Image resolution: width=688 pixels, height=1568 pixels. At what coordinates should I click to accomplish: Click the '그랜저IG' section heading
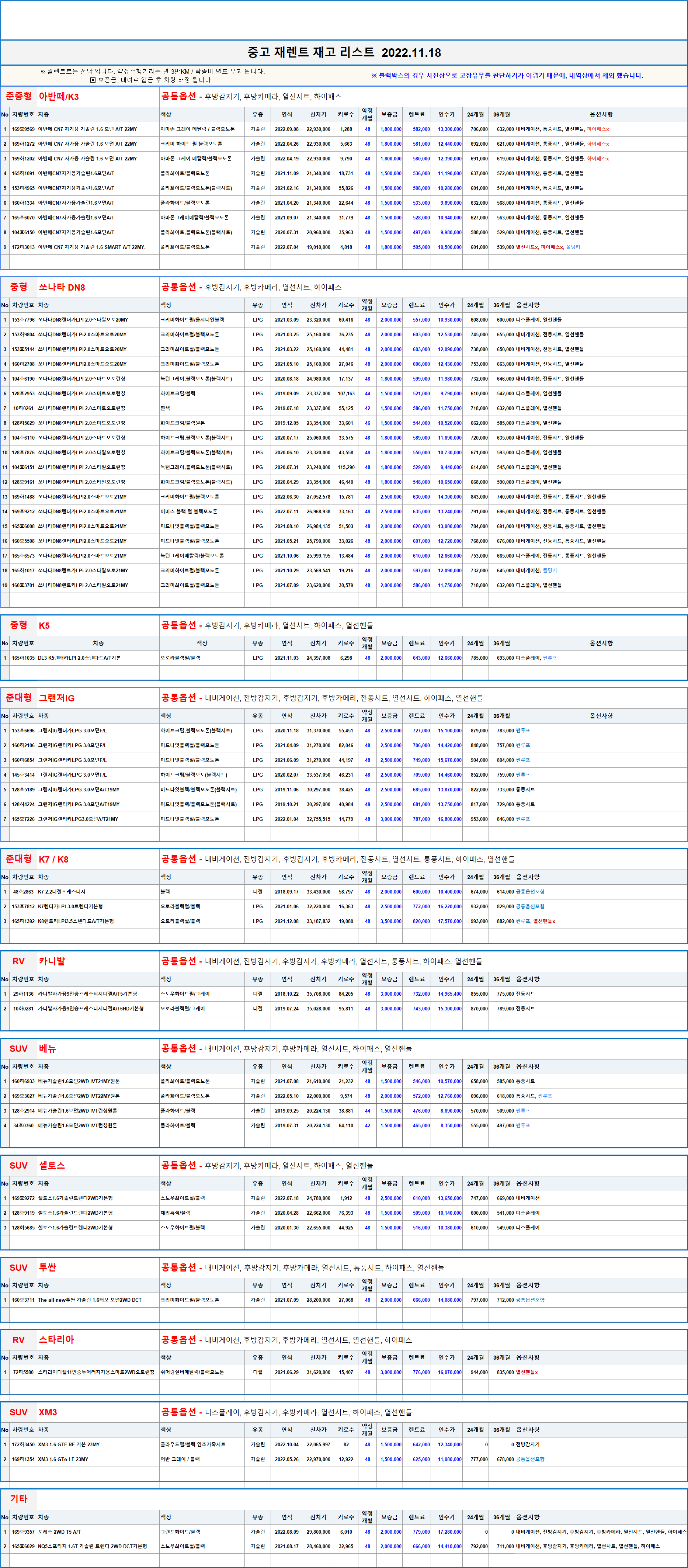(x=57, y=698)
